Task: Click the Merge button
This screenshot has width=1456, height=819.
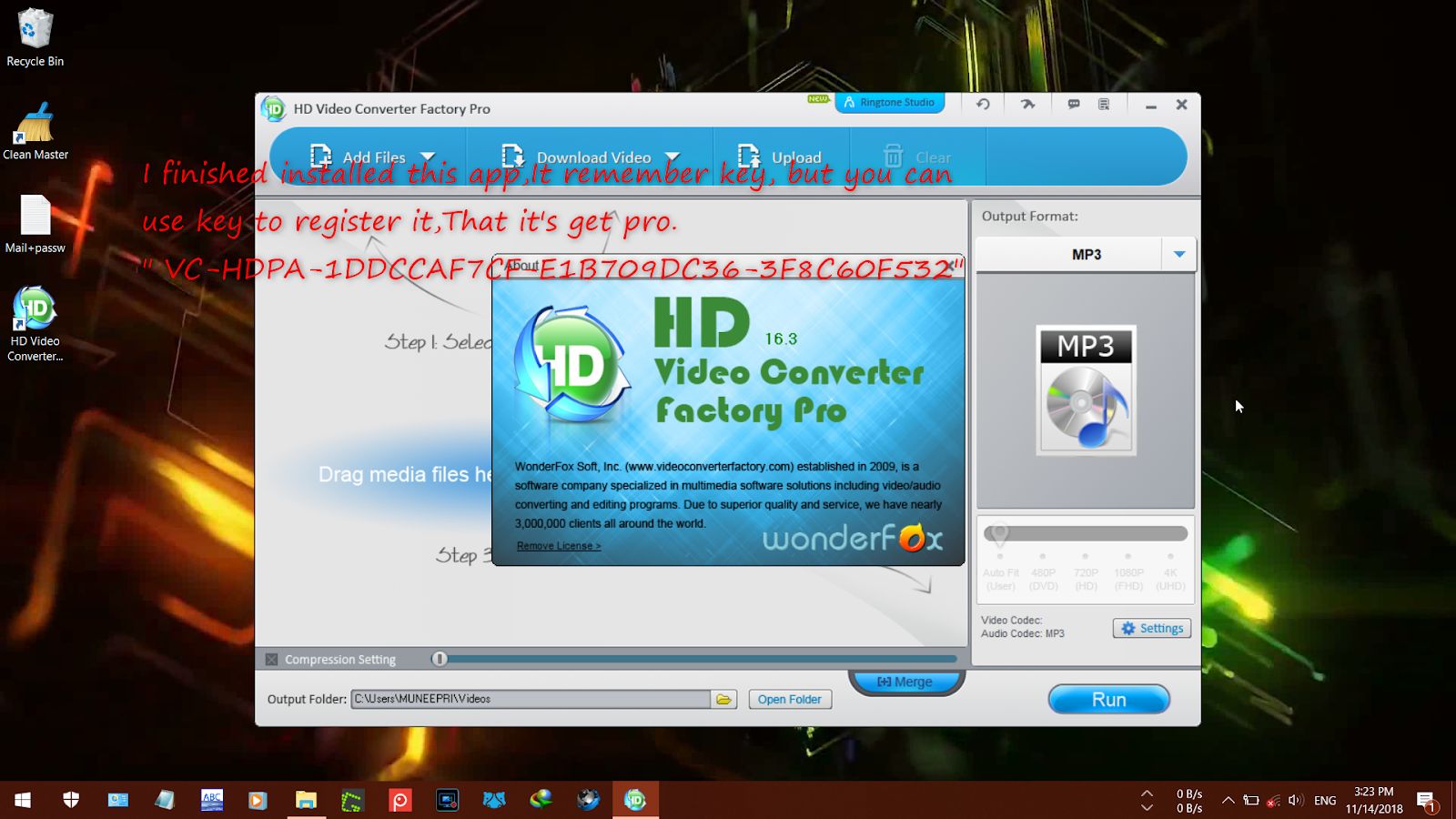Action: point(905,682)
